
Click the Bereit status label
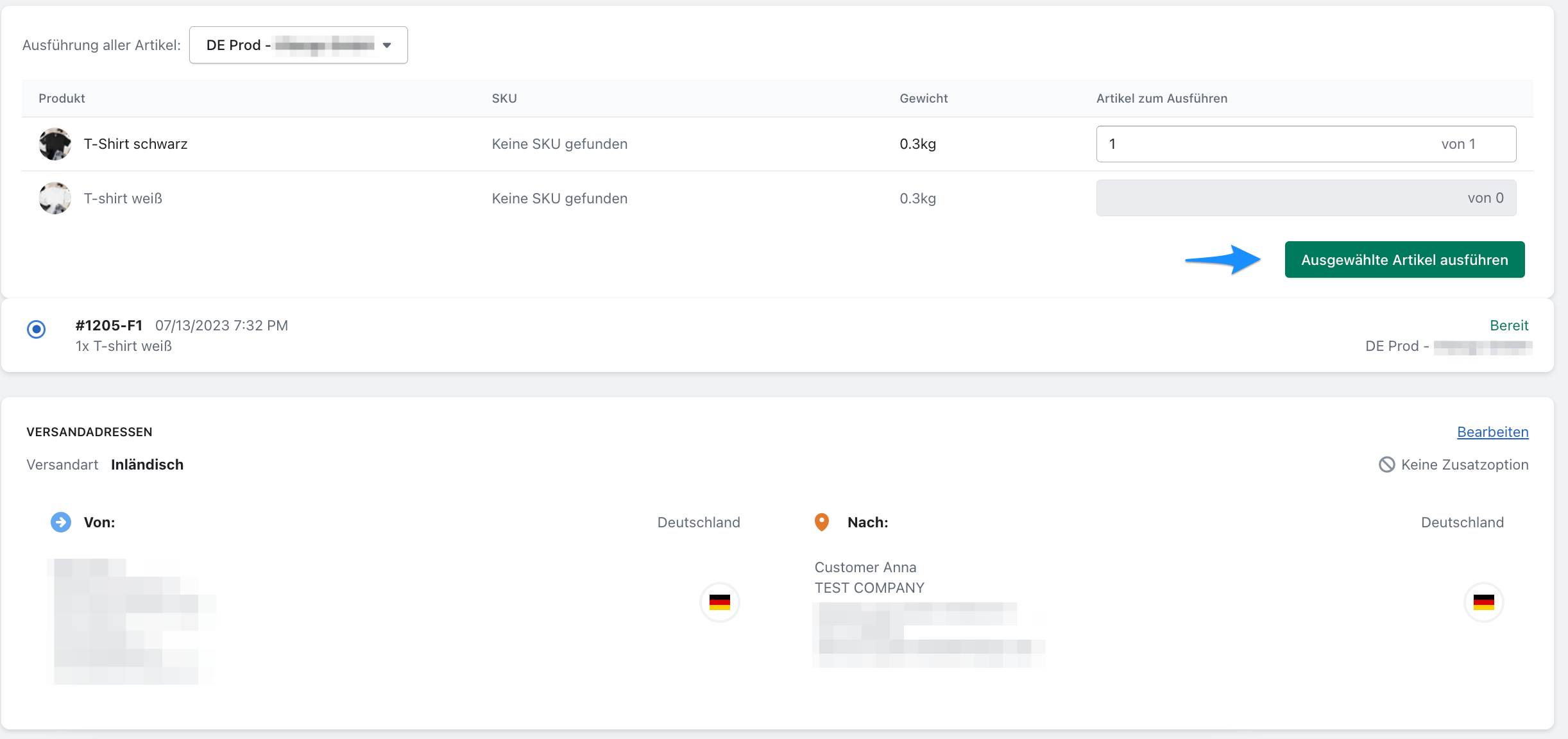[1508, 325]
